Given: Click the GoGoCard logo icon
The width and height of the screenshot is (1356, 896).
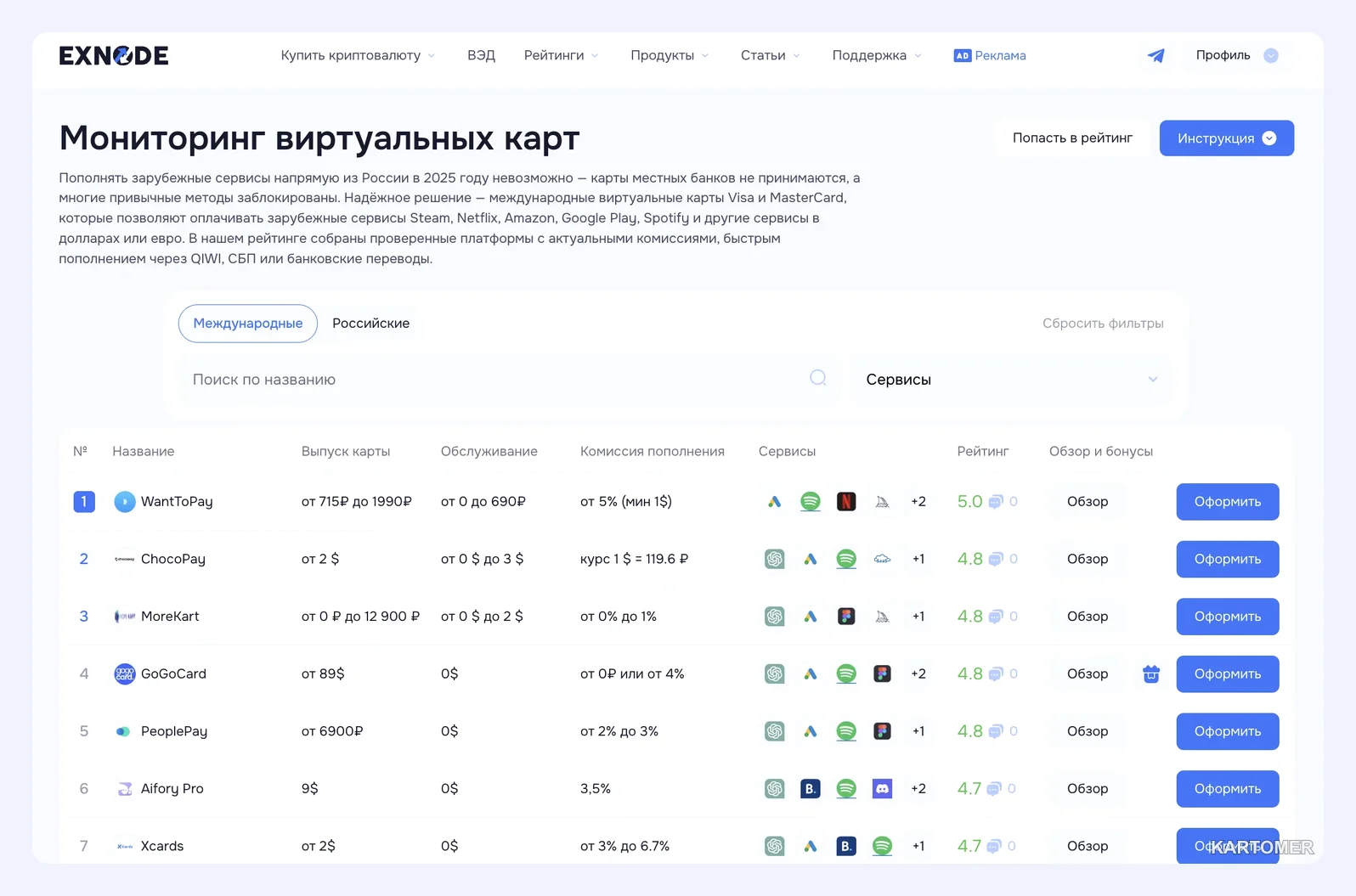Looking at the screenshot, I should [x=125, y=673].
